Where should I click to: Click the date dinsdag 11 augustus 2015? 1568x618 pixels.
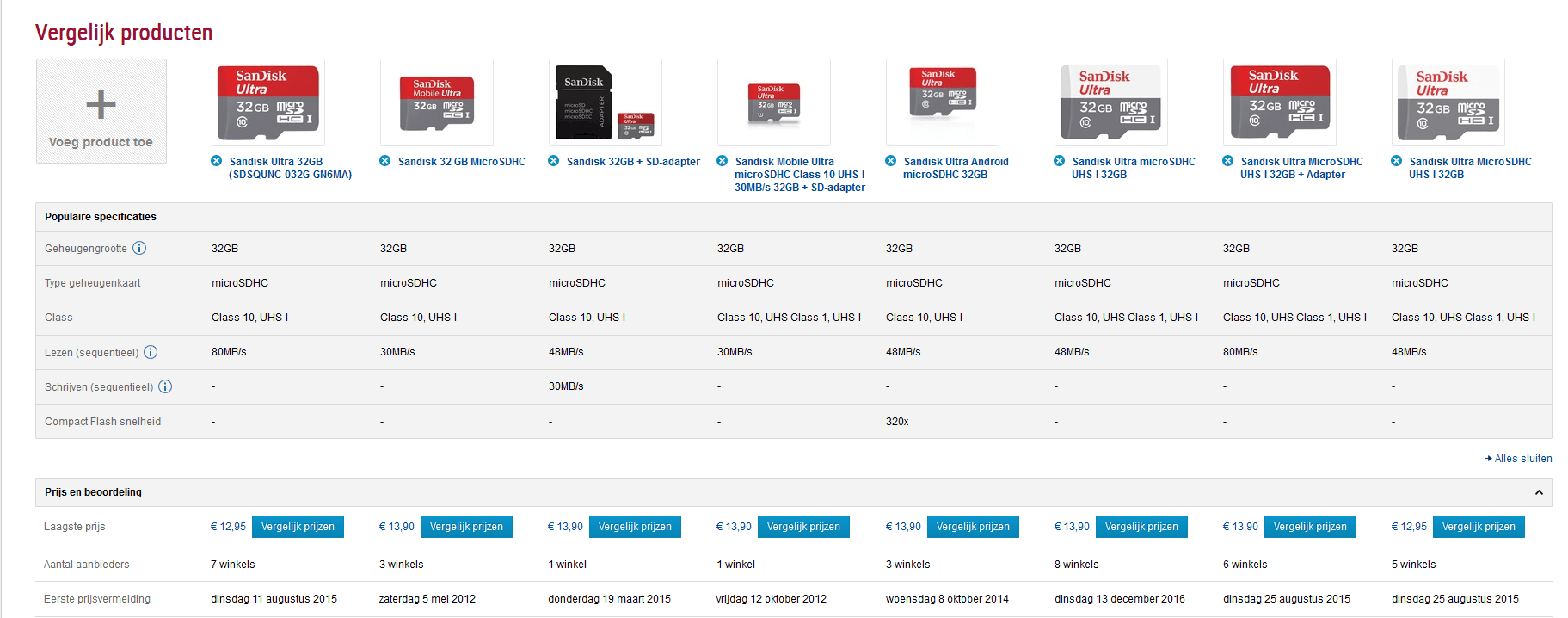[x=274, y=599]
